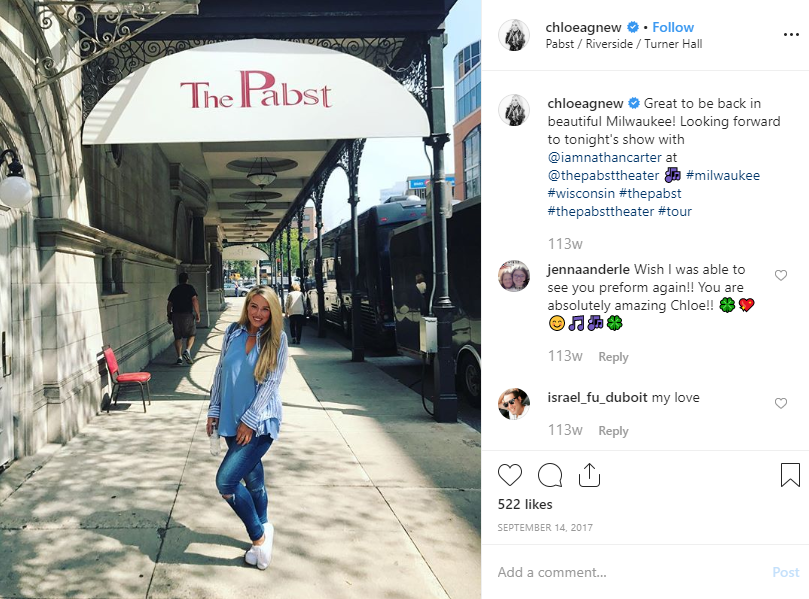809x599 pixels.
Task: View the 522 likes list
Action: [525, 504]
